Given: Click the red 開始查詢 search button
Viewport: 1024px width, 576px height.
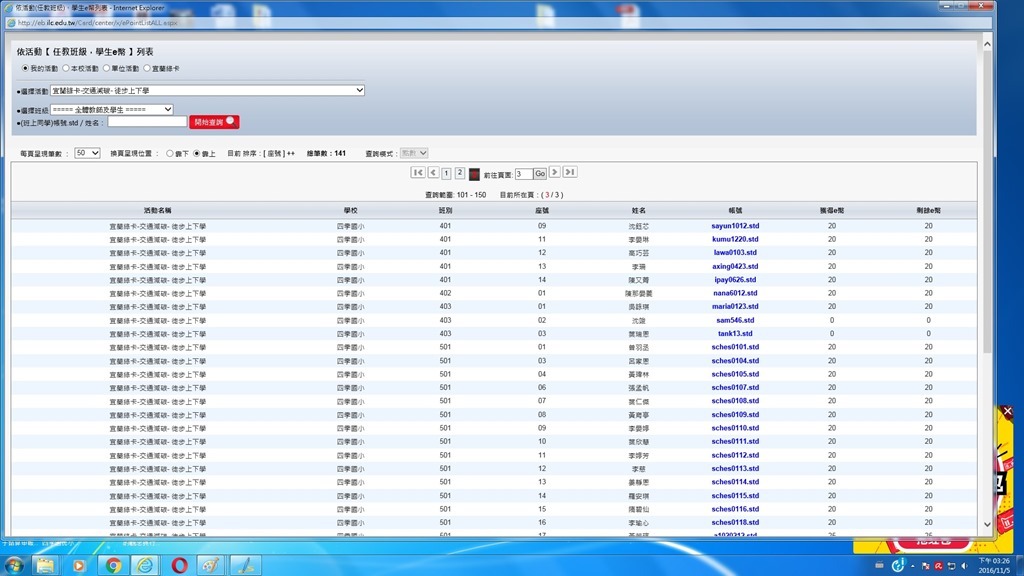Looking at the screenshot, I should click(x=214, y=122).
